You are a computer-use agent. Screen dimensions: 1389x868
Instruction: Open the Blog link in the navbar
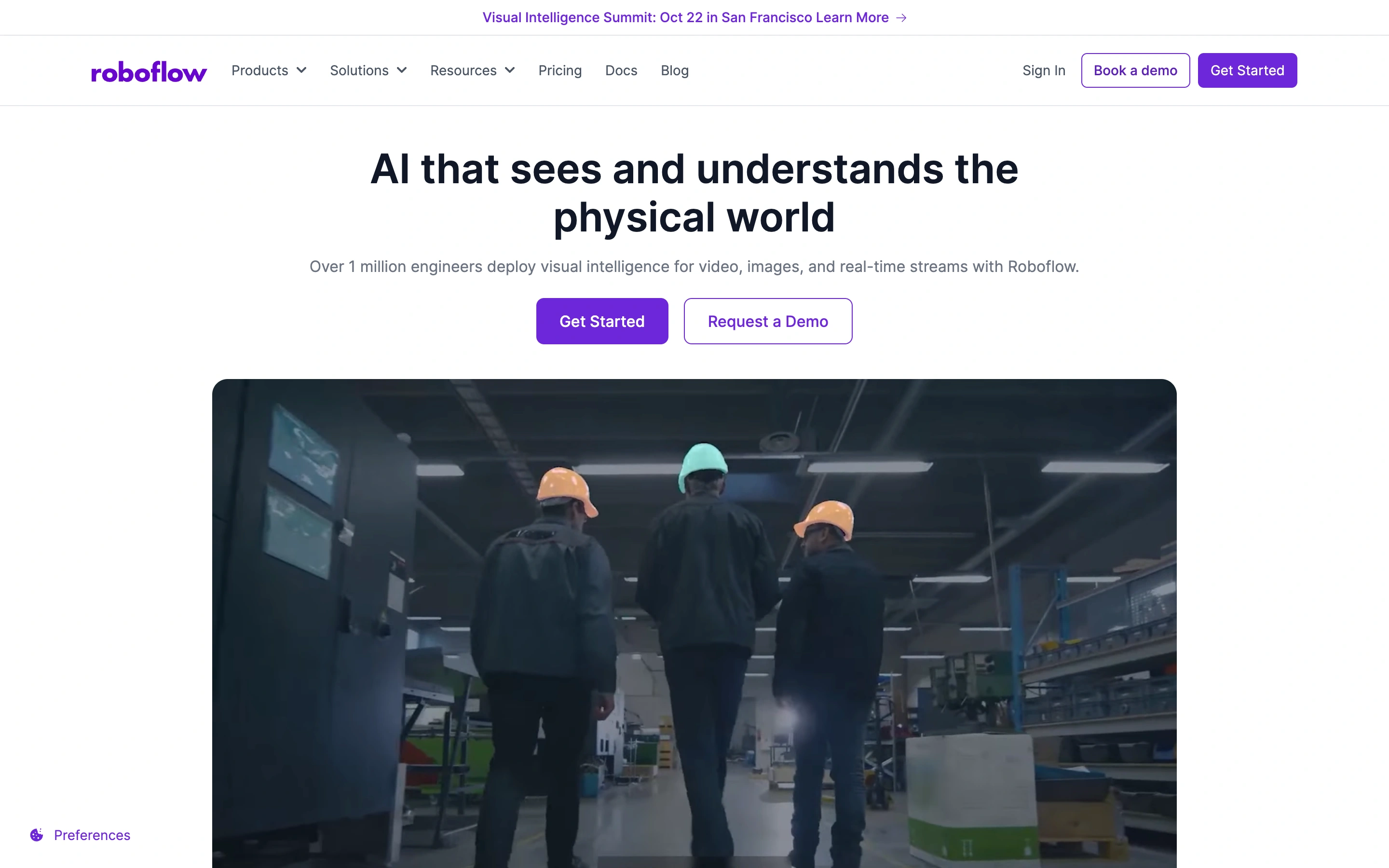[x=674, y=70]
